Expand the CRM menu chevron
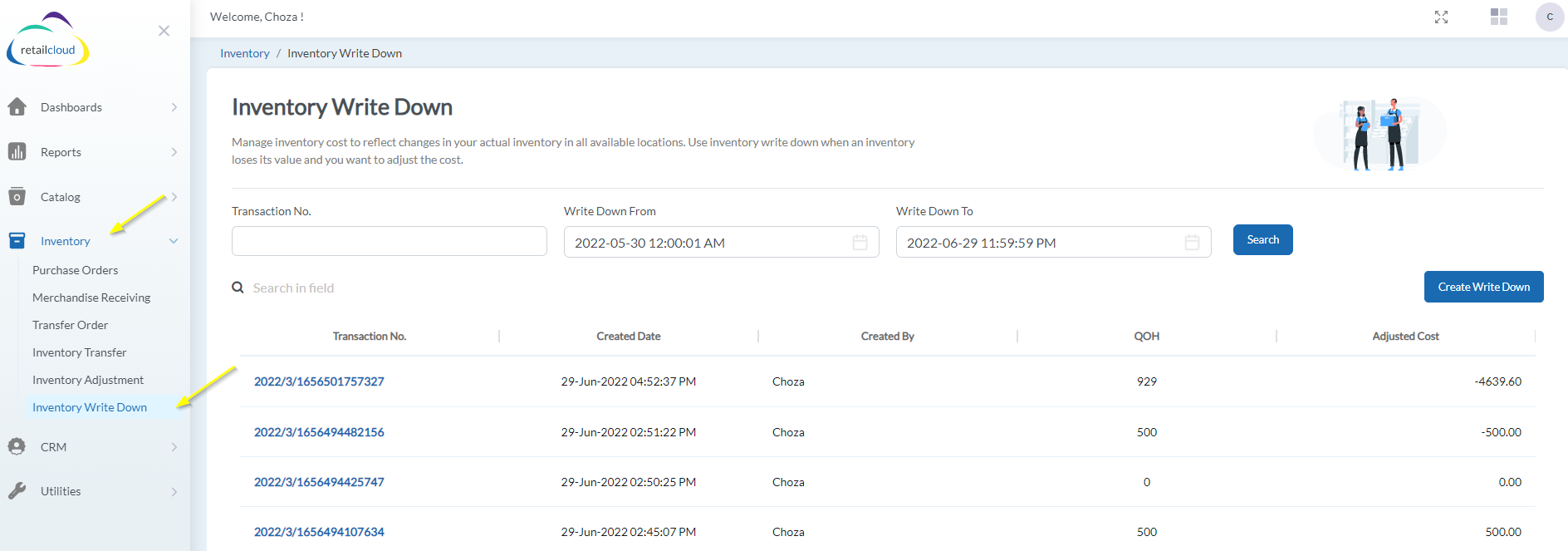This screenshot has width=1568, height=551. point(174,447)
